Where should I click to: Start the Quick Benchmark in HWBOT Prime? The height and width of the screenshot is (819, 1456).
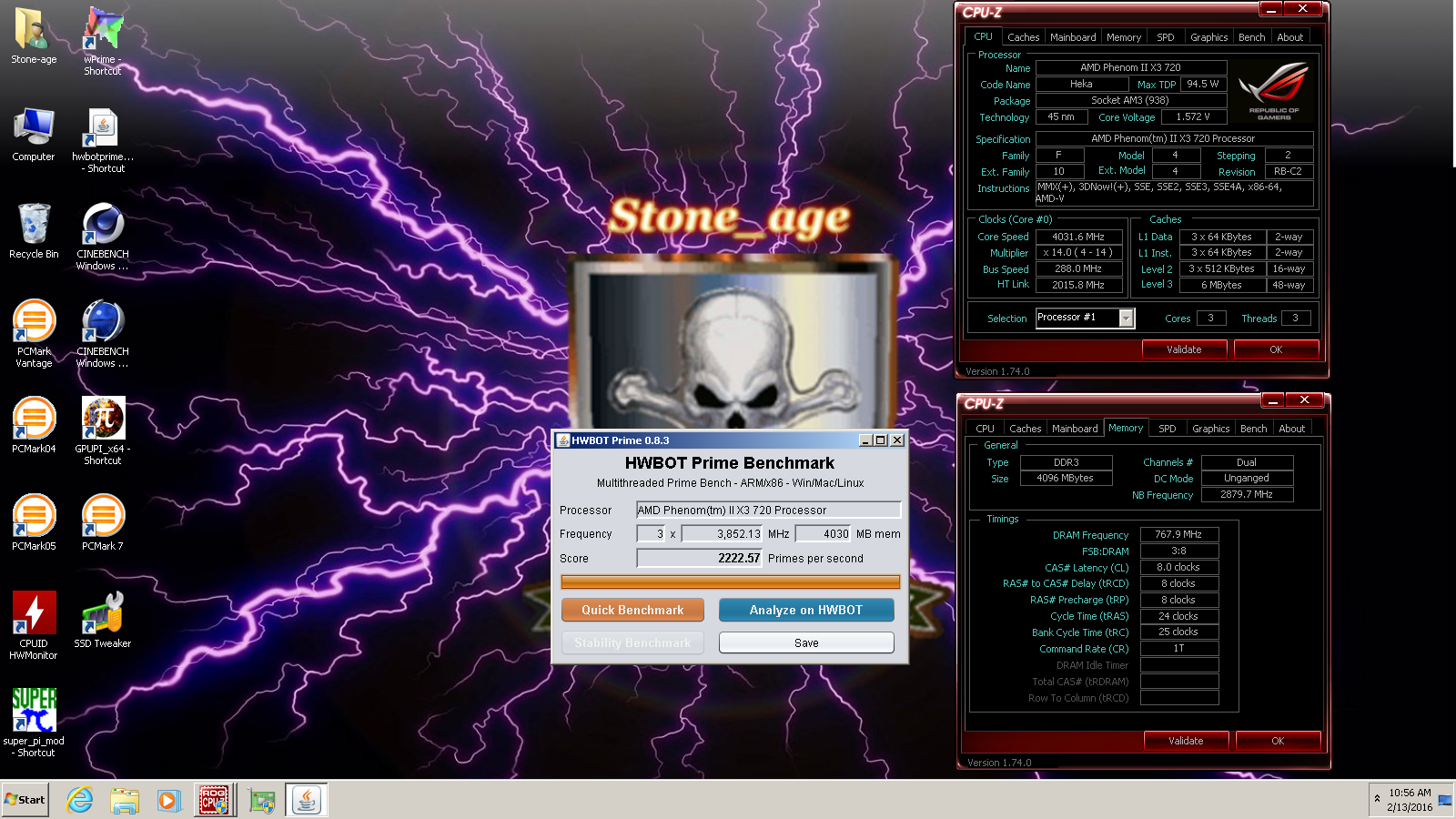(x=632, y=610)
